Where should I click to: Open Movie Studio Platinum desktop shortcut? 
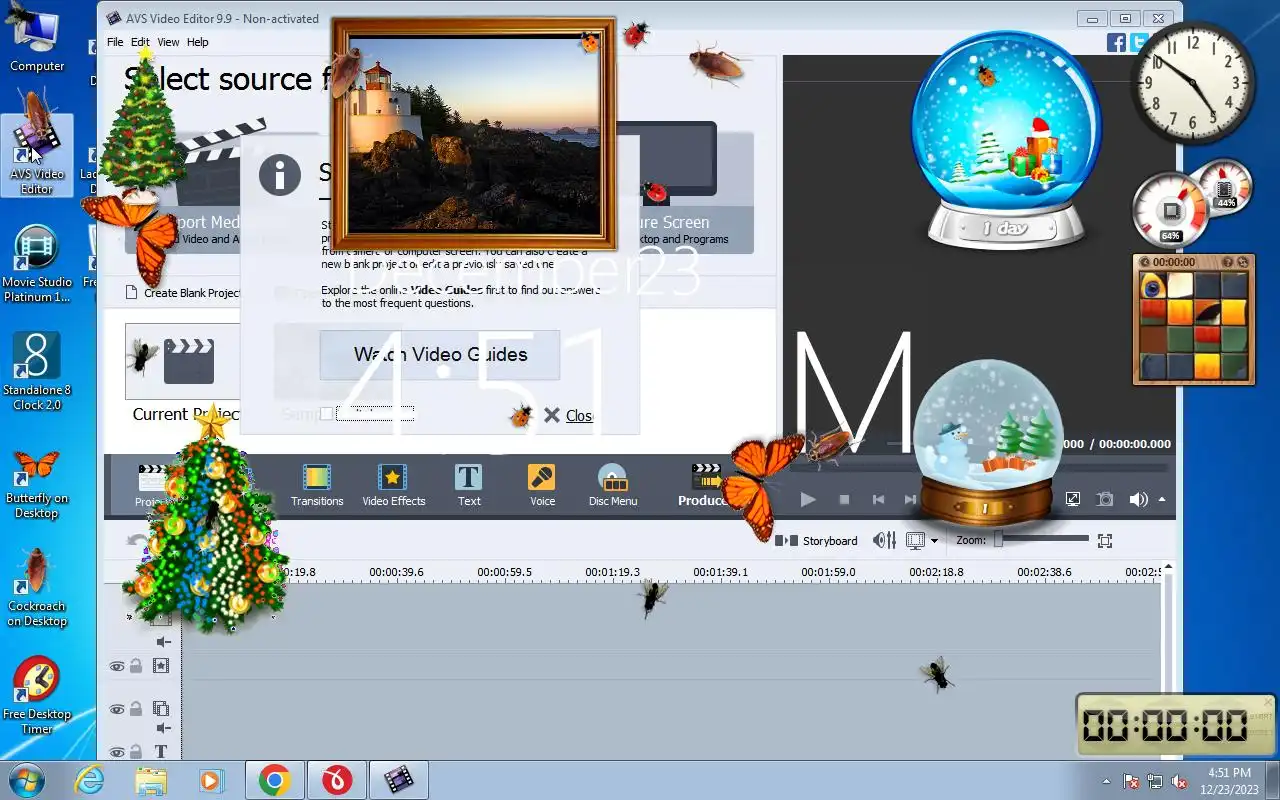[37, 263]
